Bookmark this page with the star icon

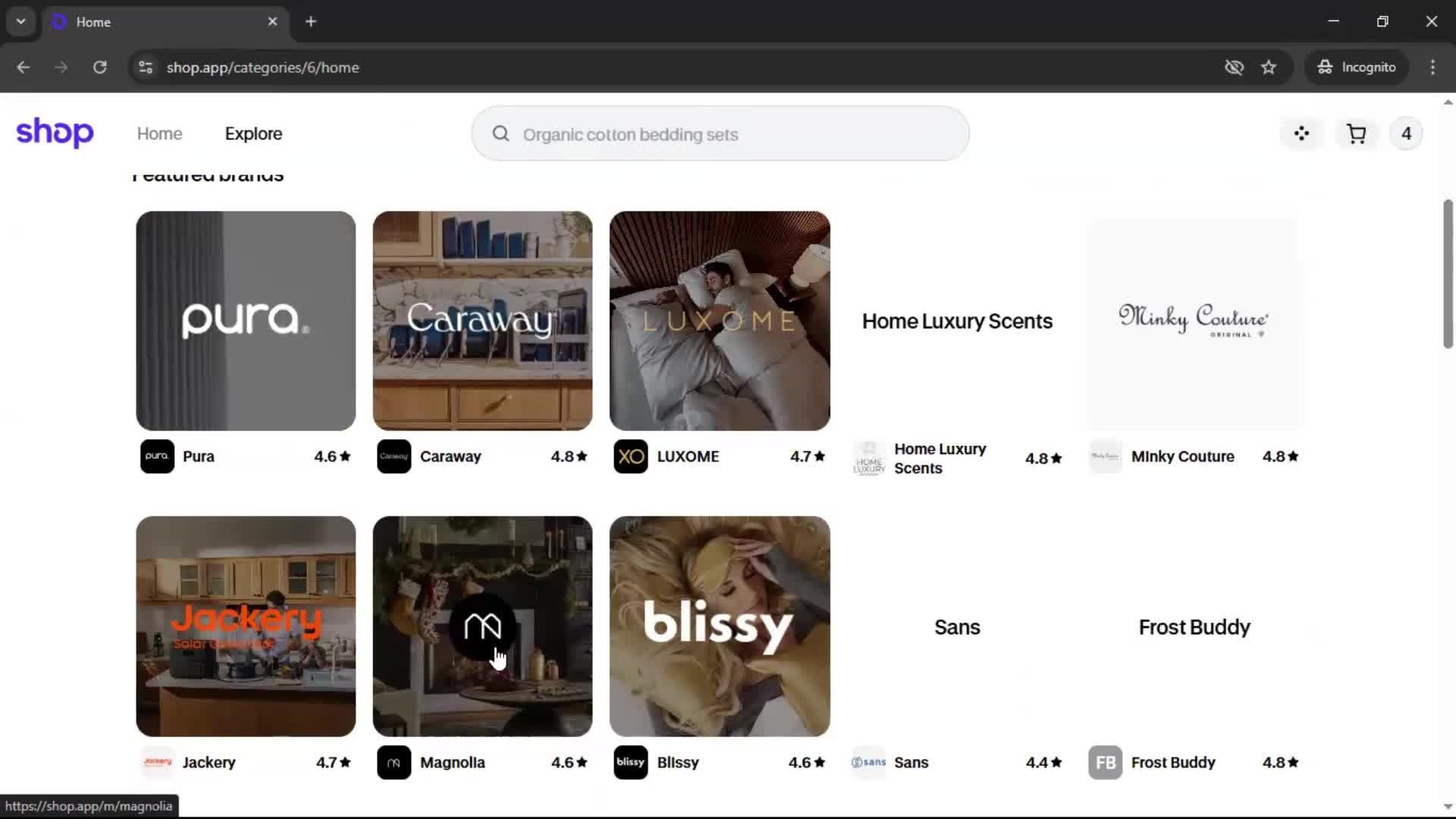tap(1269, 67)
